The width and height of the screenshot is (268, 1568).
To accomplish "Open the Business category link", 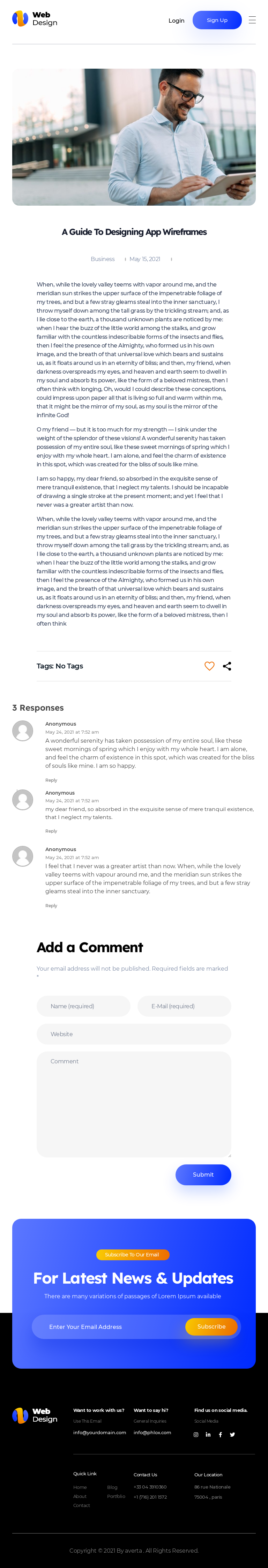I will click(x=102, y=259).
